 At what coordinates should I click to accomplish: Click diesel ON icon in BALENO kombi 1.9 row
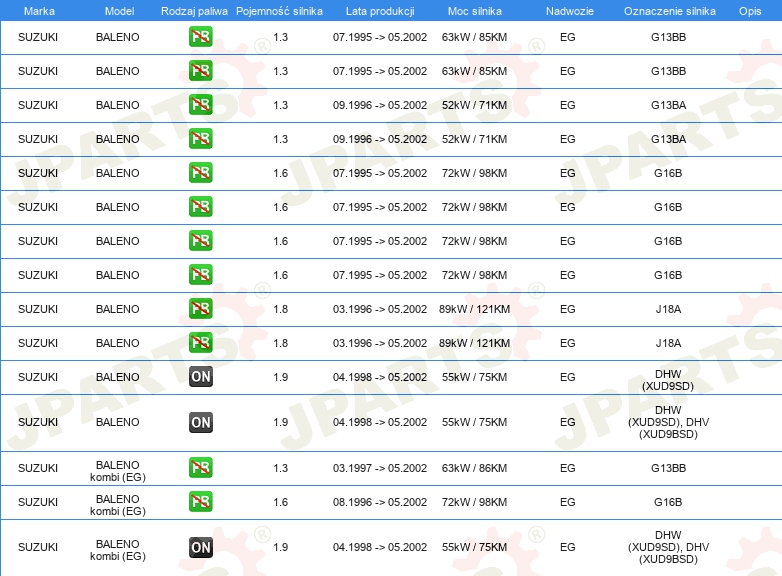tap(200, 547)
